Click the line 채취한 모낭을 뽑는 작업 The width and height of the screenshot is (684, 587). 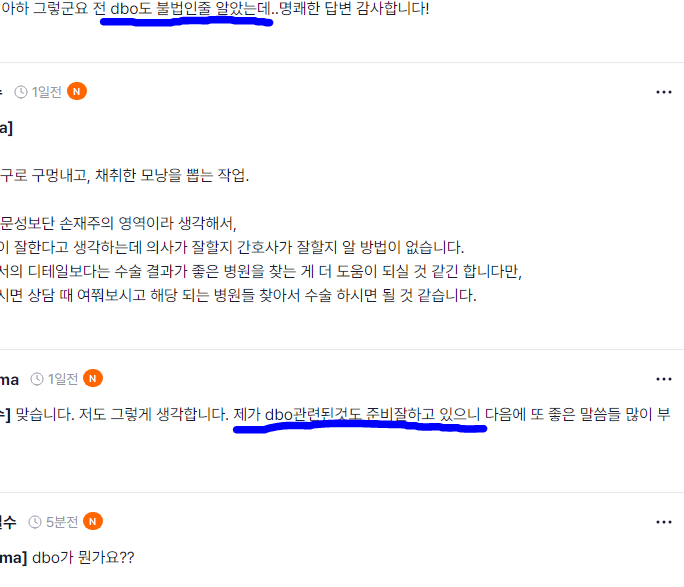(172, 175)
